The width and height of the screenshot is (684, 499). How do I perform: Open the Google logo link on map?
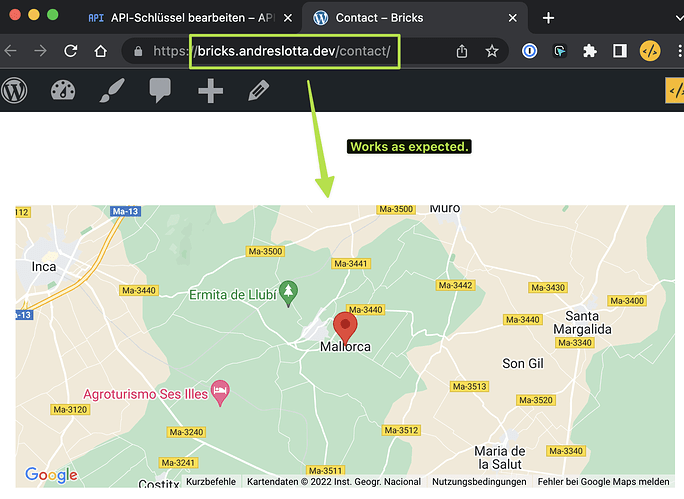pos(51,475)
